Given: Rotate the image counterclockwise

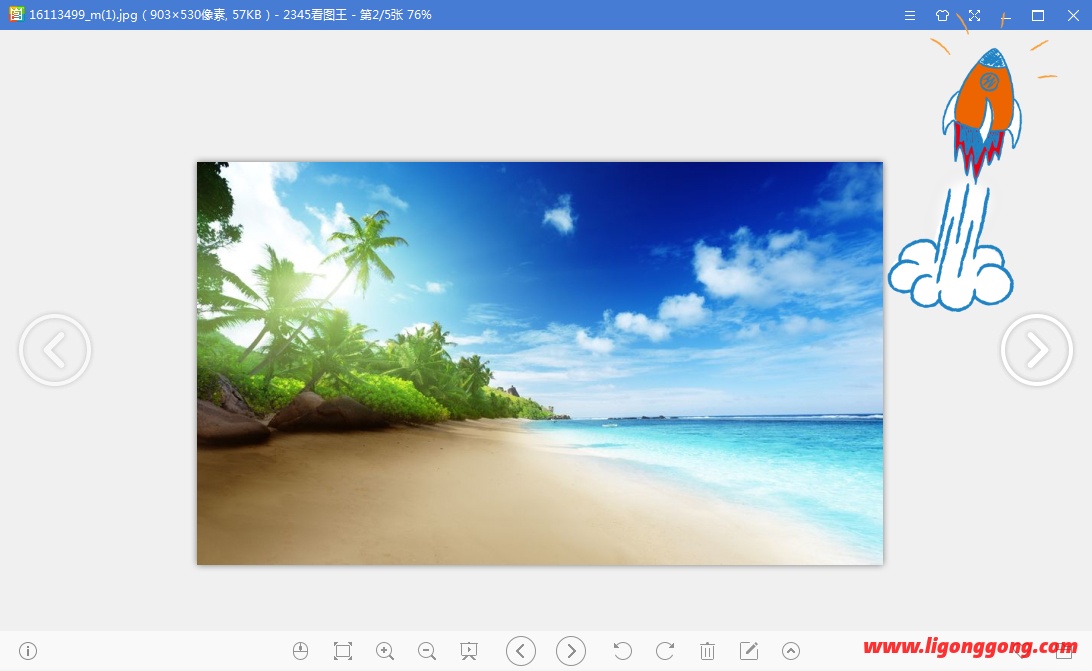Looking at the screenshot, I should coord(622,651).
